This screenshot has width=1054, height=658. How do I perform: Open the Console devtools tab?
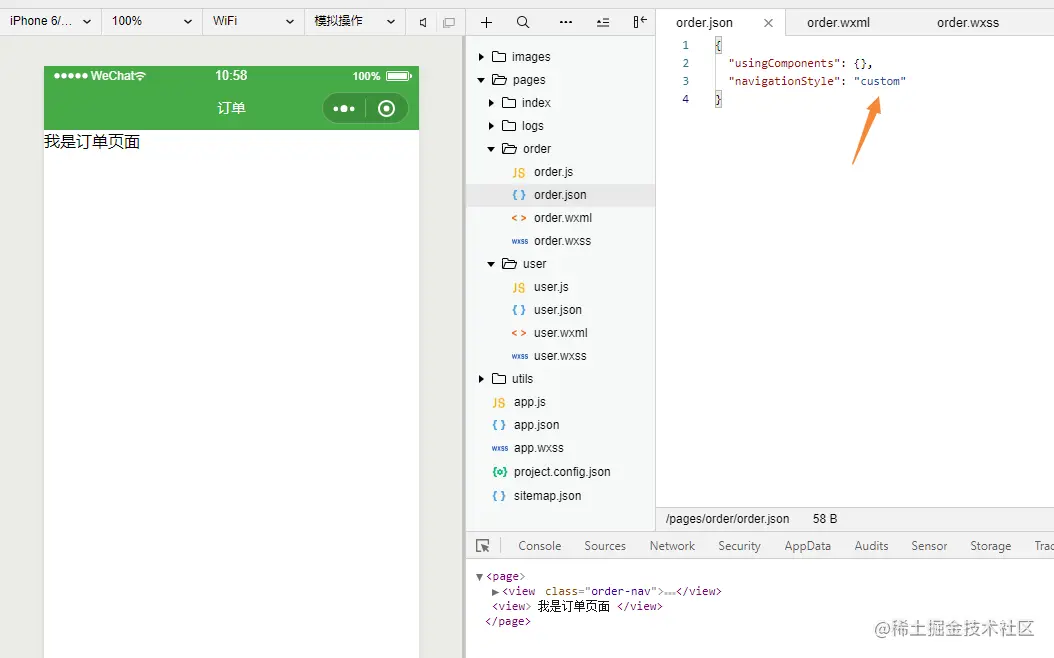point(539,546)
